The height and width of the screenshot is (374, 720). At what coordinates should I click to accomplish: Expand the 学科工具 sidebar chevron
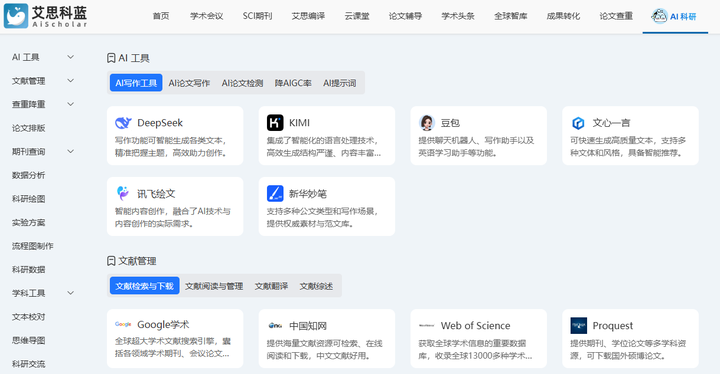70,293
